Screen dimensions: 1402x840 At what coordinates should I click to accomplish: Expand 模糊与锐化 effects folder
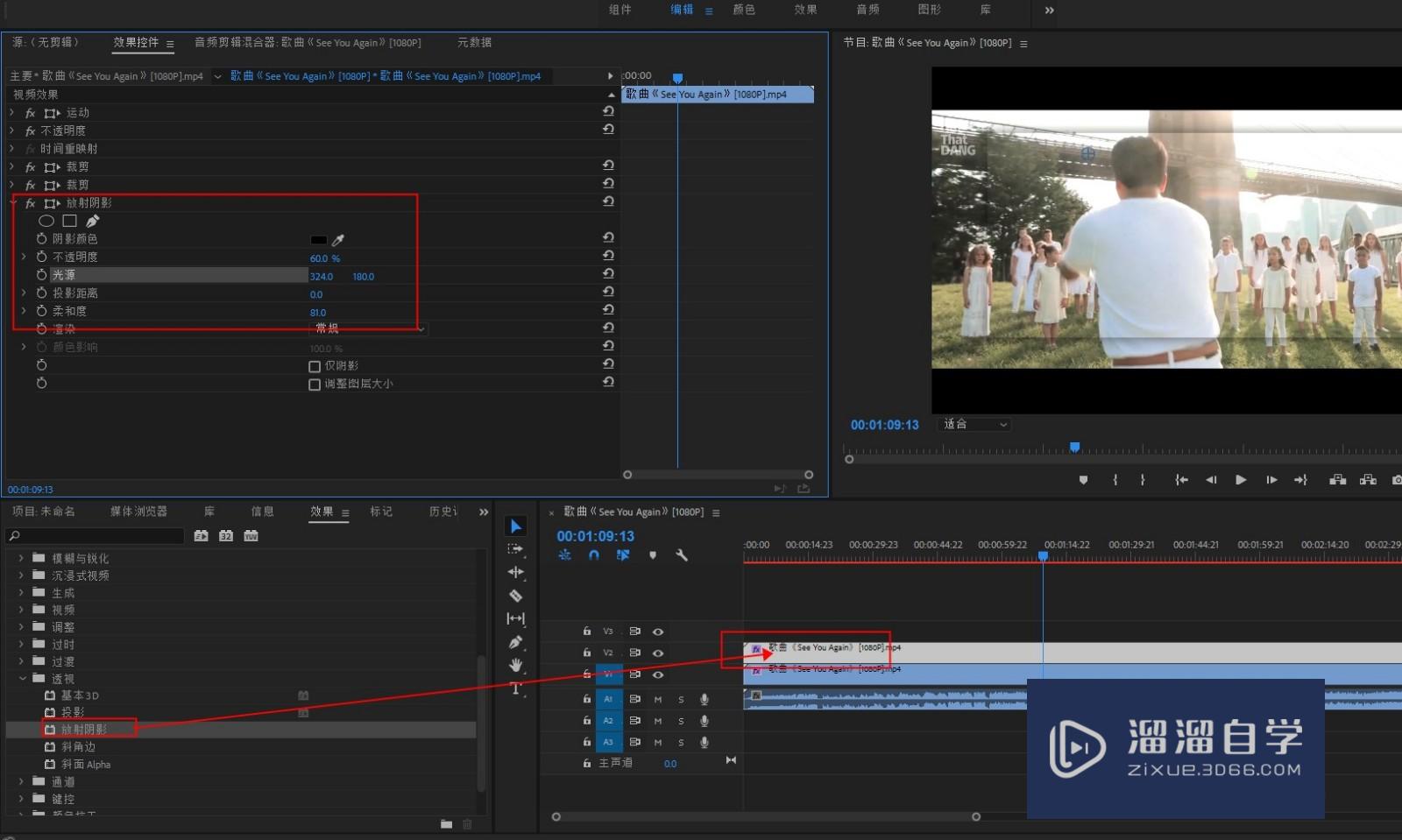tap(21, 558)
